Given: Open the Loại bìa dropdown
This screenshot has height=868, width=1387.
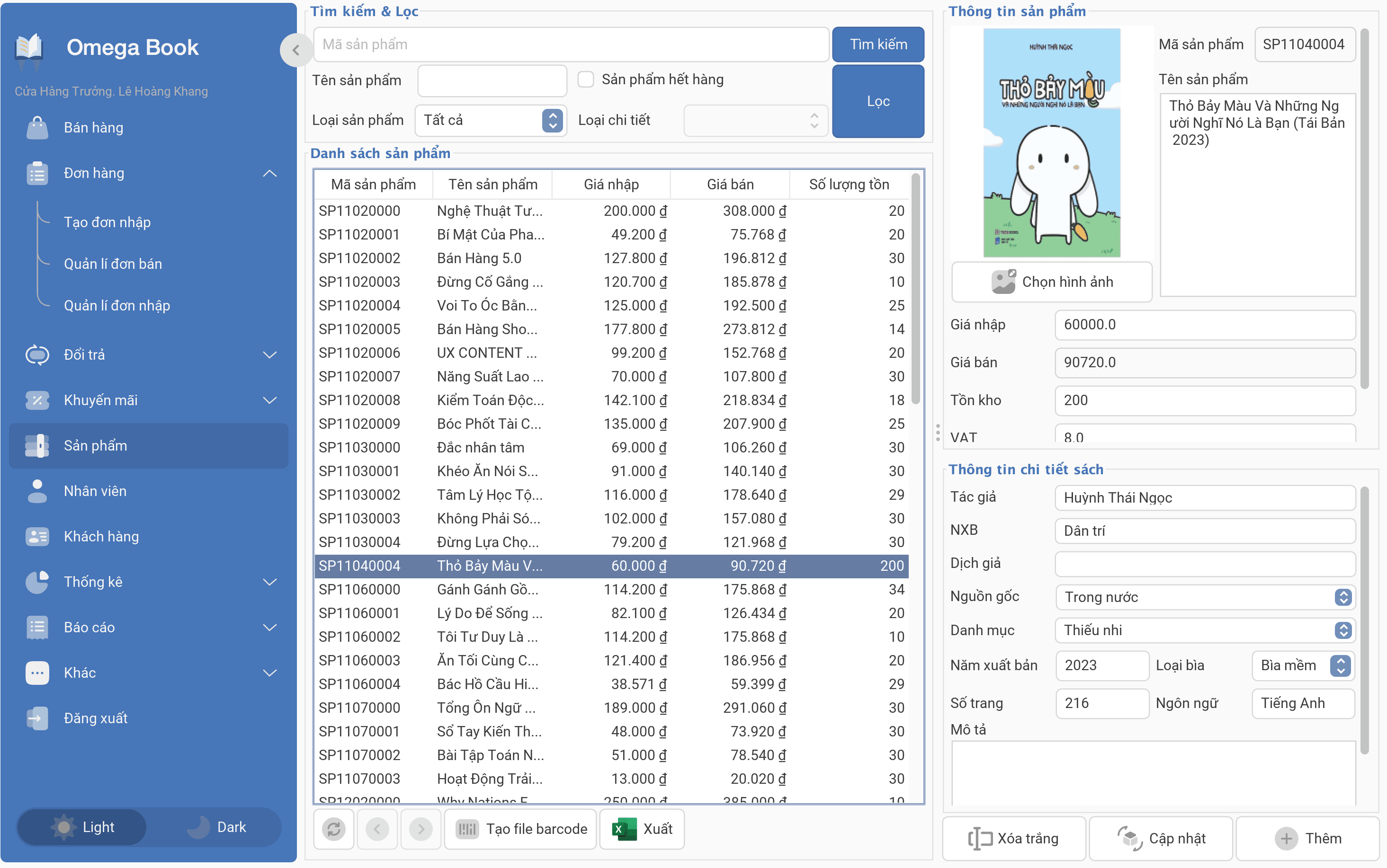Looking at the screenshot, I should point(1303,665).
